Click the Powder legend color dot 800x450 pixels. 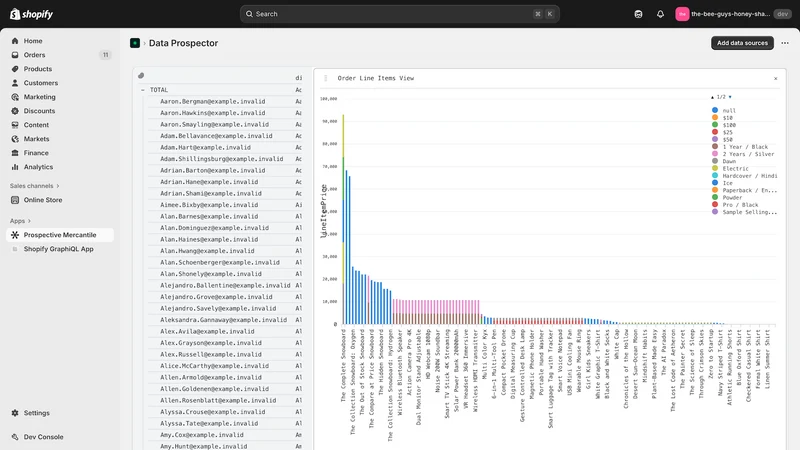[x=715, y=197]
